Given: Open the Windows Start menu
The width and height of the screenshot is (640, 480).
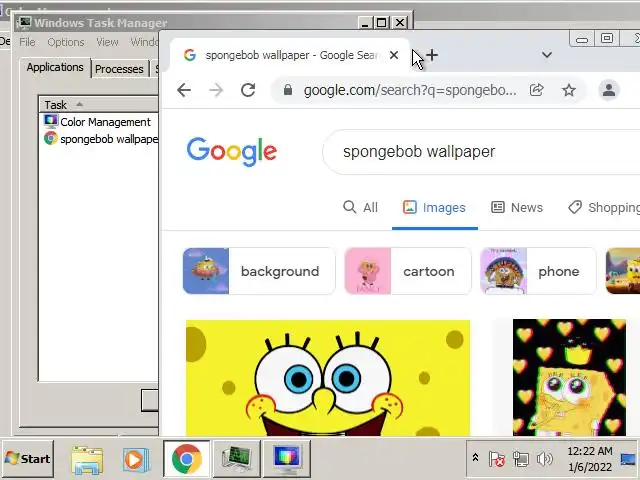Looking at the screenshot, I should click(27, 459).
